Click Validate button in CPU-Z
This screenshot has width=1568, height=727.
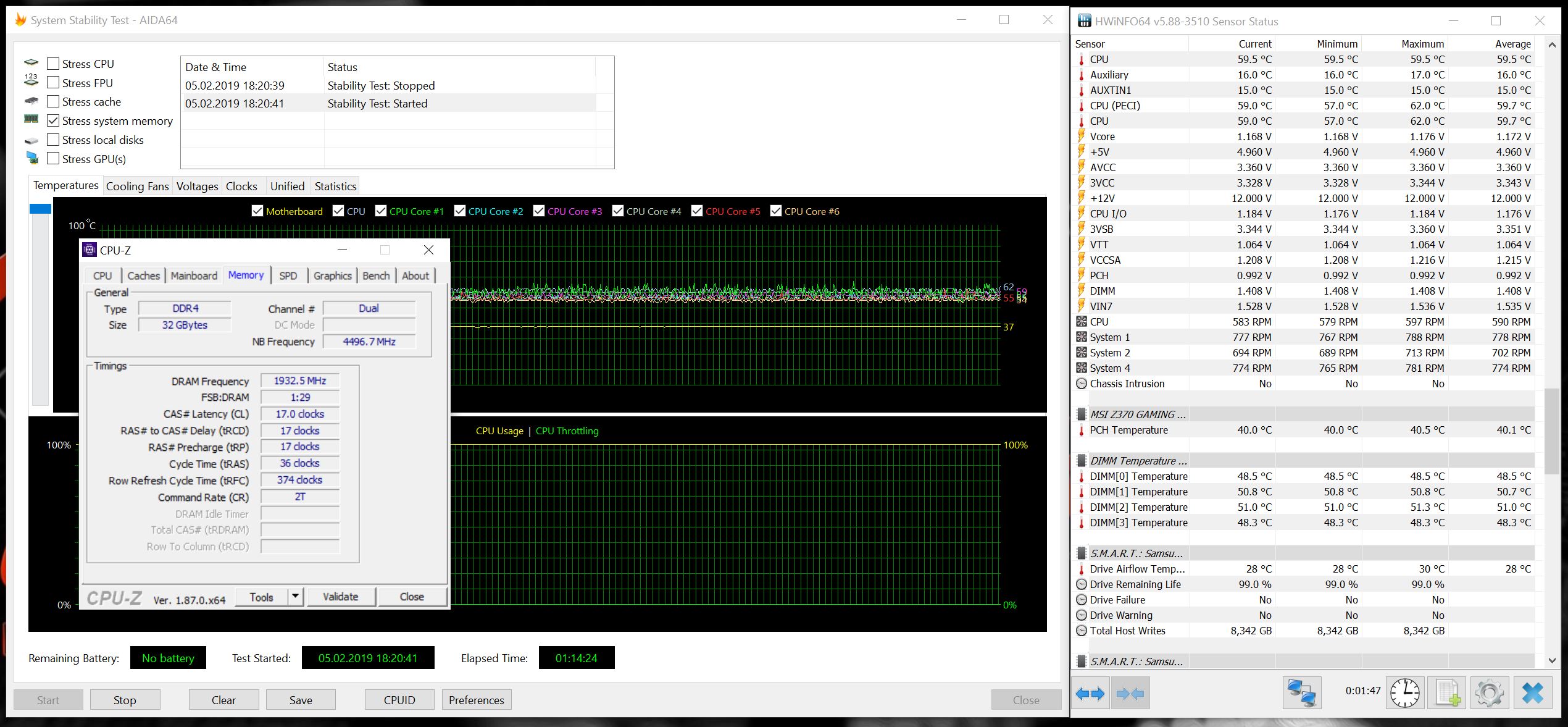[341, 596]
